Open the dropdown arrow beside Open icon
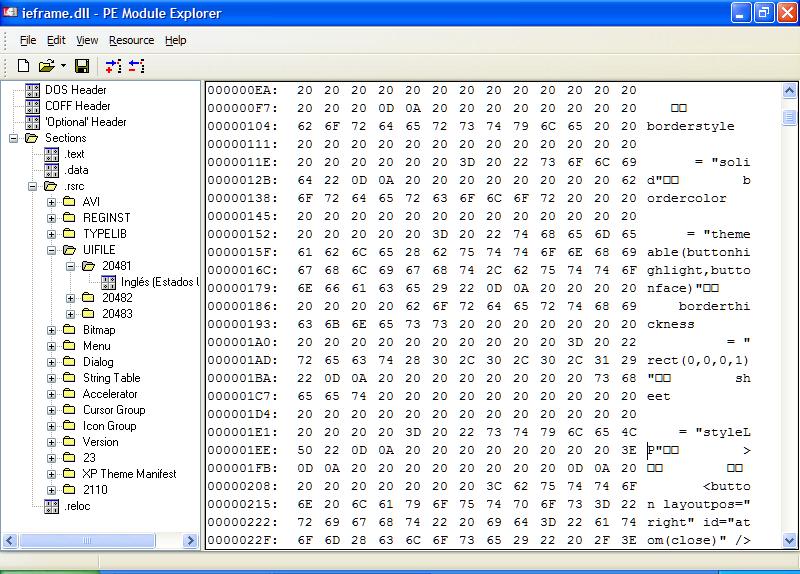 click(x=63, y=66)
